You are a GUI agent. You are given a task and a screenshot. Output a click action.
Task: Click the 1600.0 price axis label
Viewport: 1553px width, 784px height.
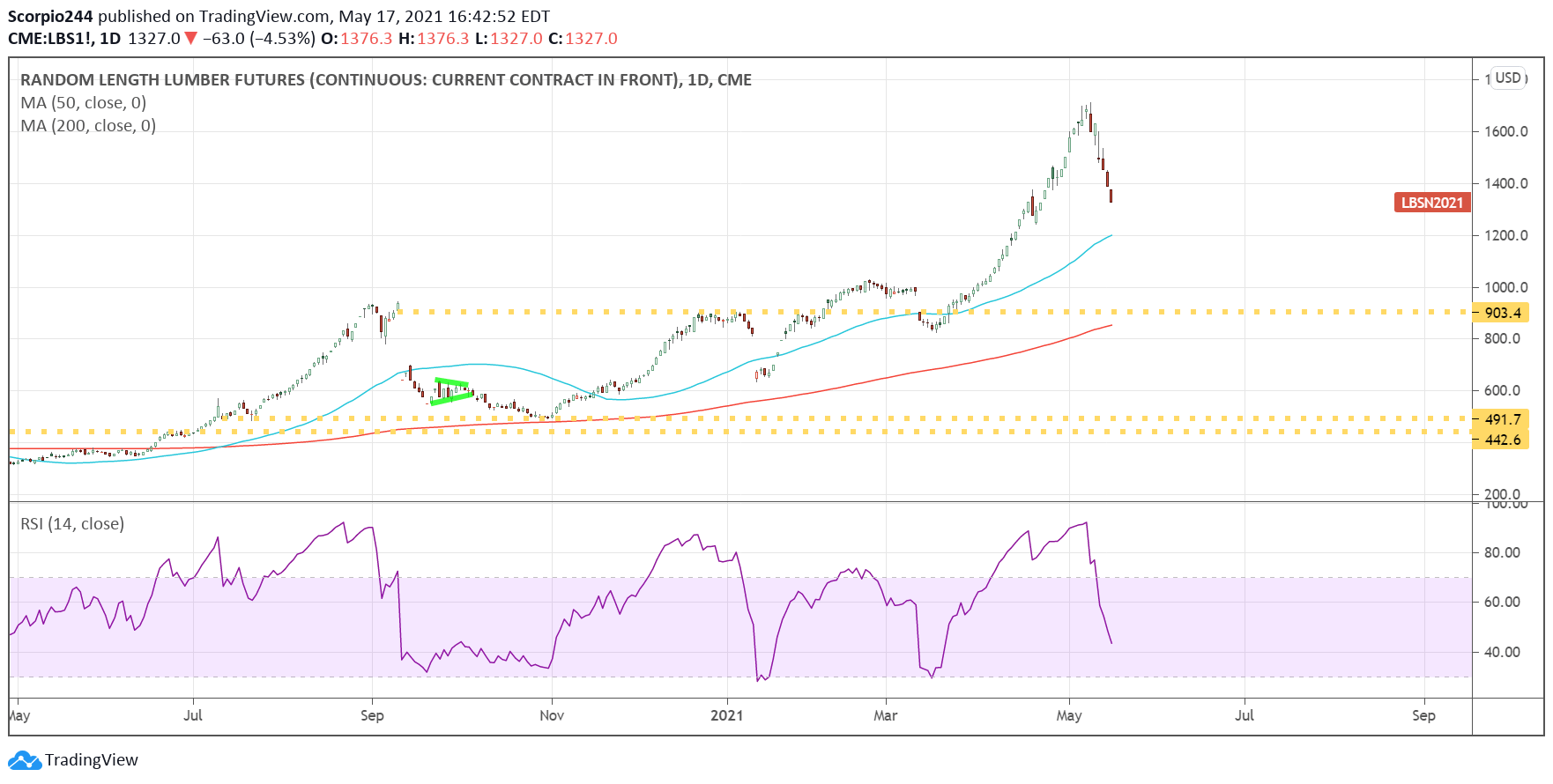[x=1505, y=131]
